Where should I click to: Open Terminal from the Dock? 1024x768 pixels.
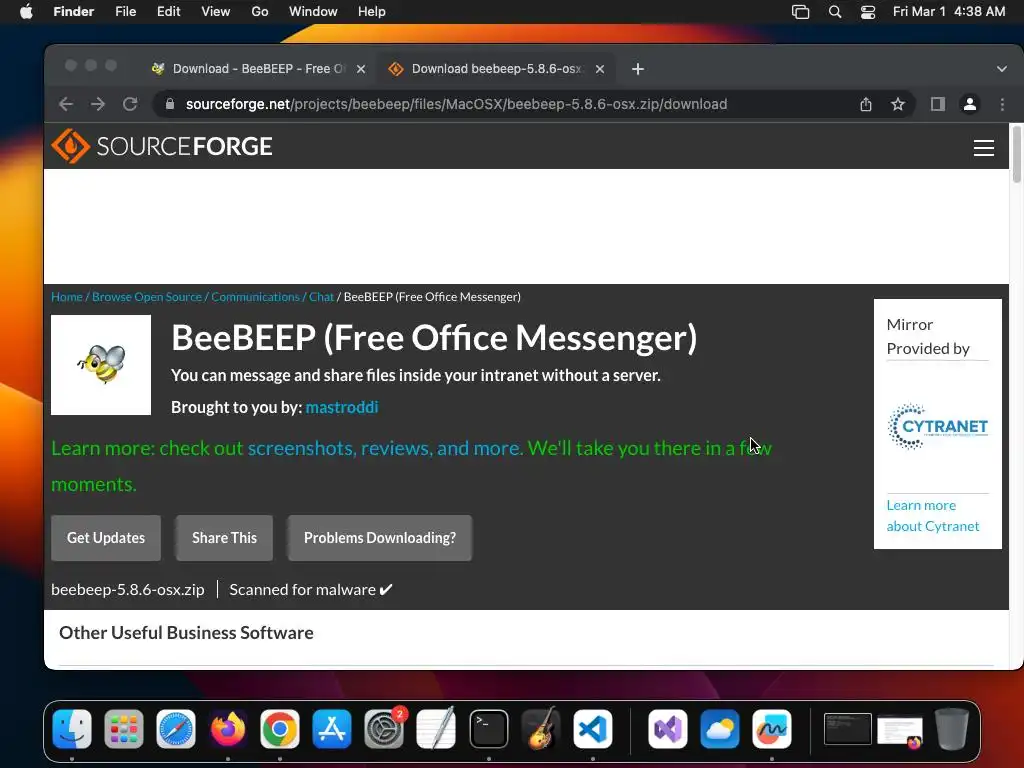point(488,728)
